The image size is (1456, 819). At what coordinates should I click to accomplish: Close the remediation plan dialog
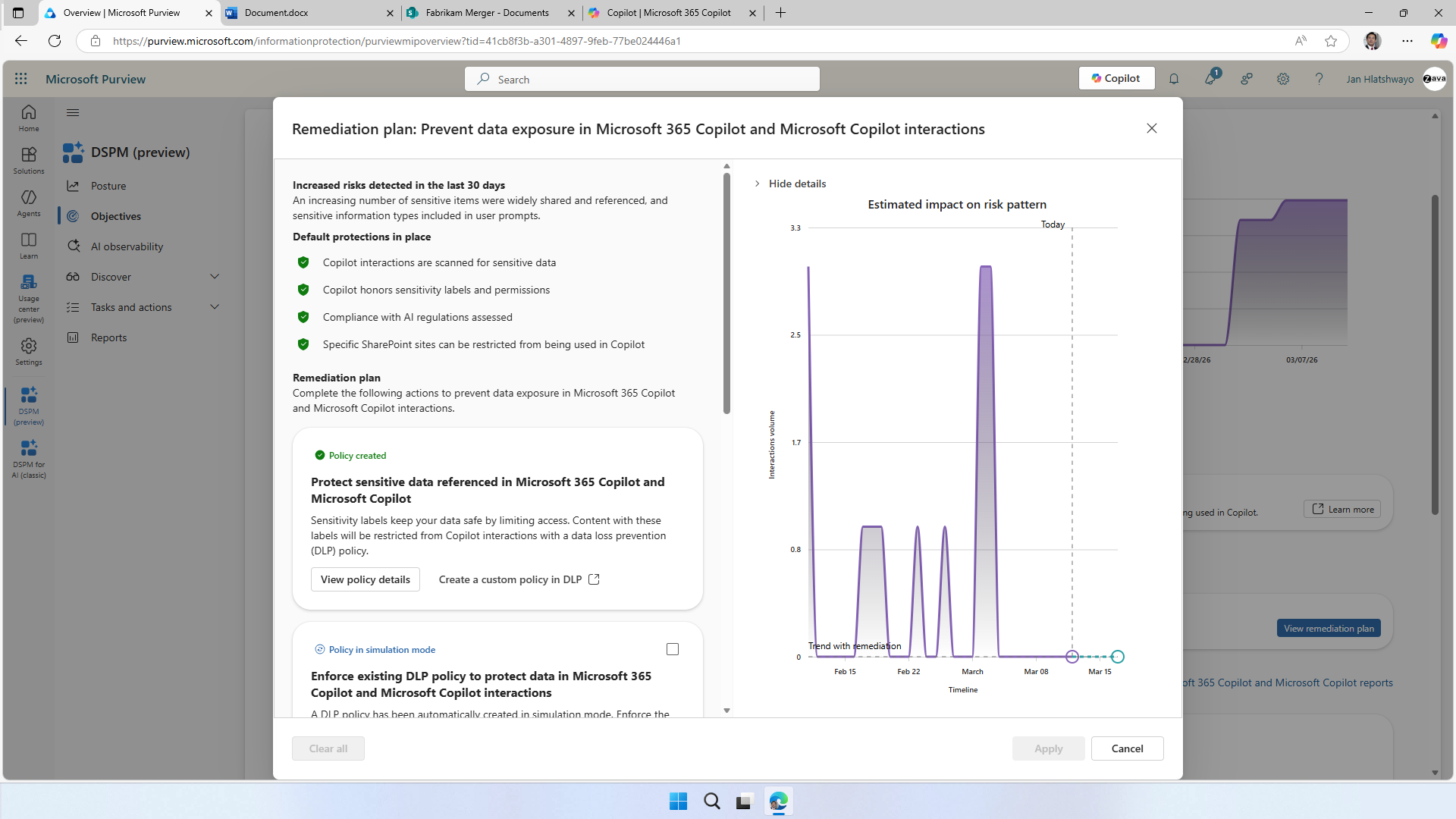point(1152,129)
